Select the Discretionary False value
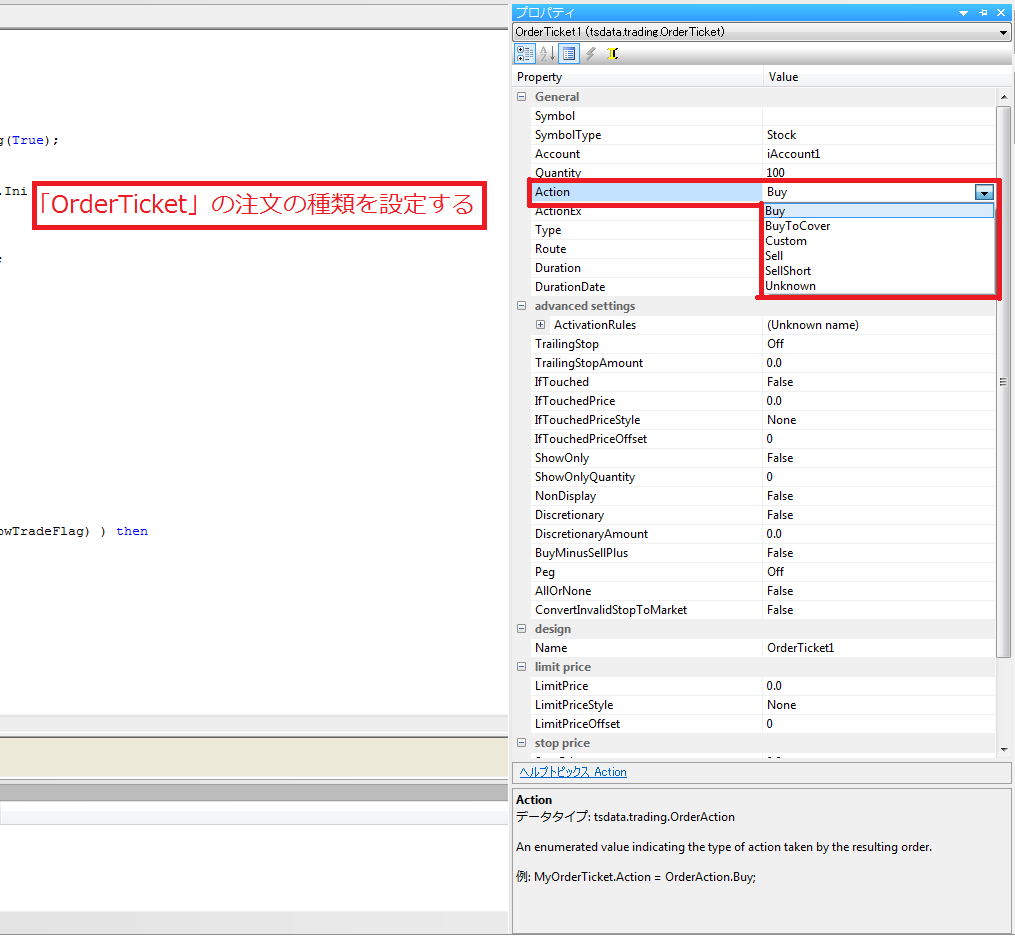Image resolution: width=1015 pixels, height=936 pixels. click(x=879, y=515)
